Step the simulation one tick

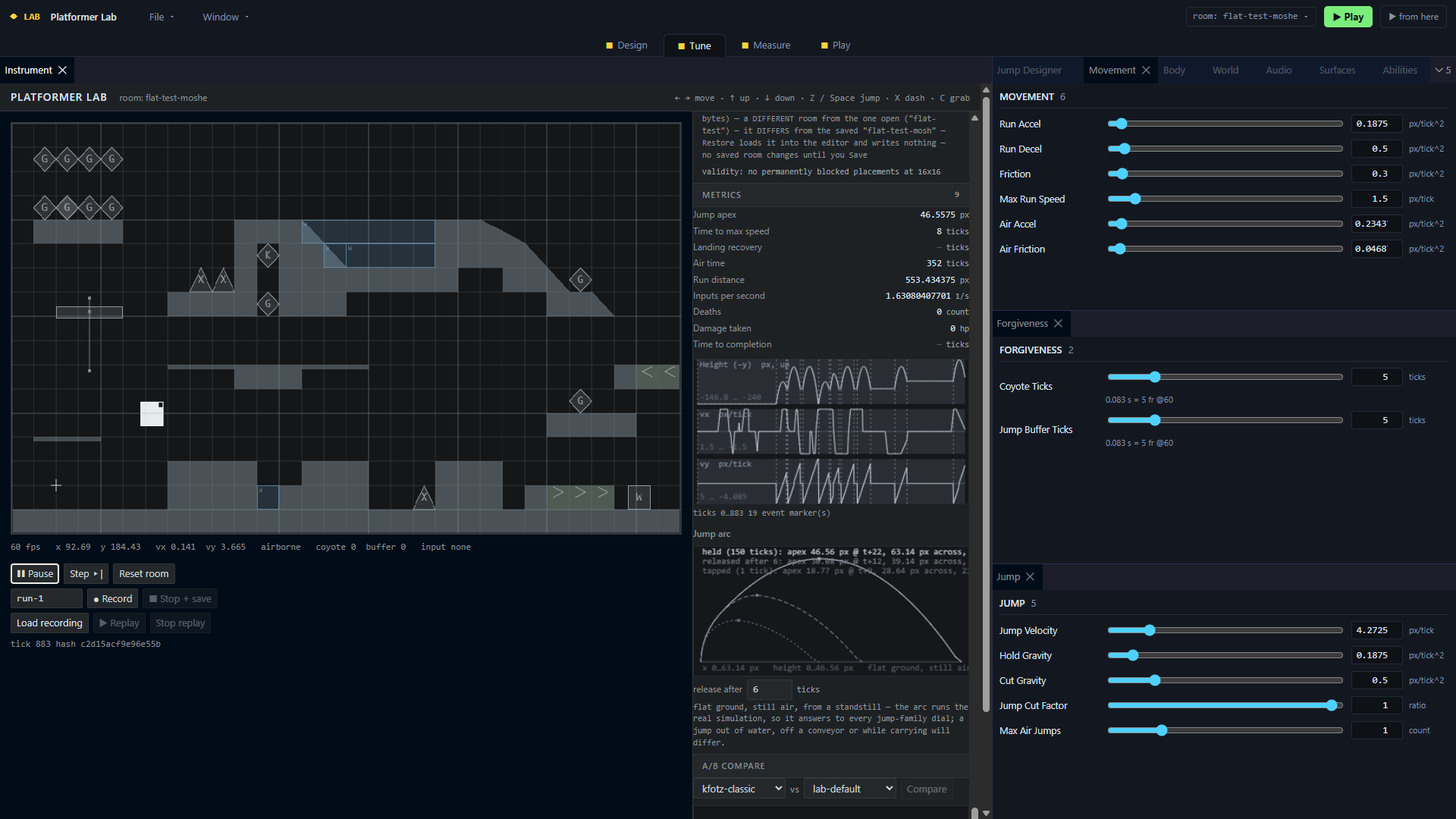[x=86, y=574]
